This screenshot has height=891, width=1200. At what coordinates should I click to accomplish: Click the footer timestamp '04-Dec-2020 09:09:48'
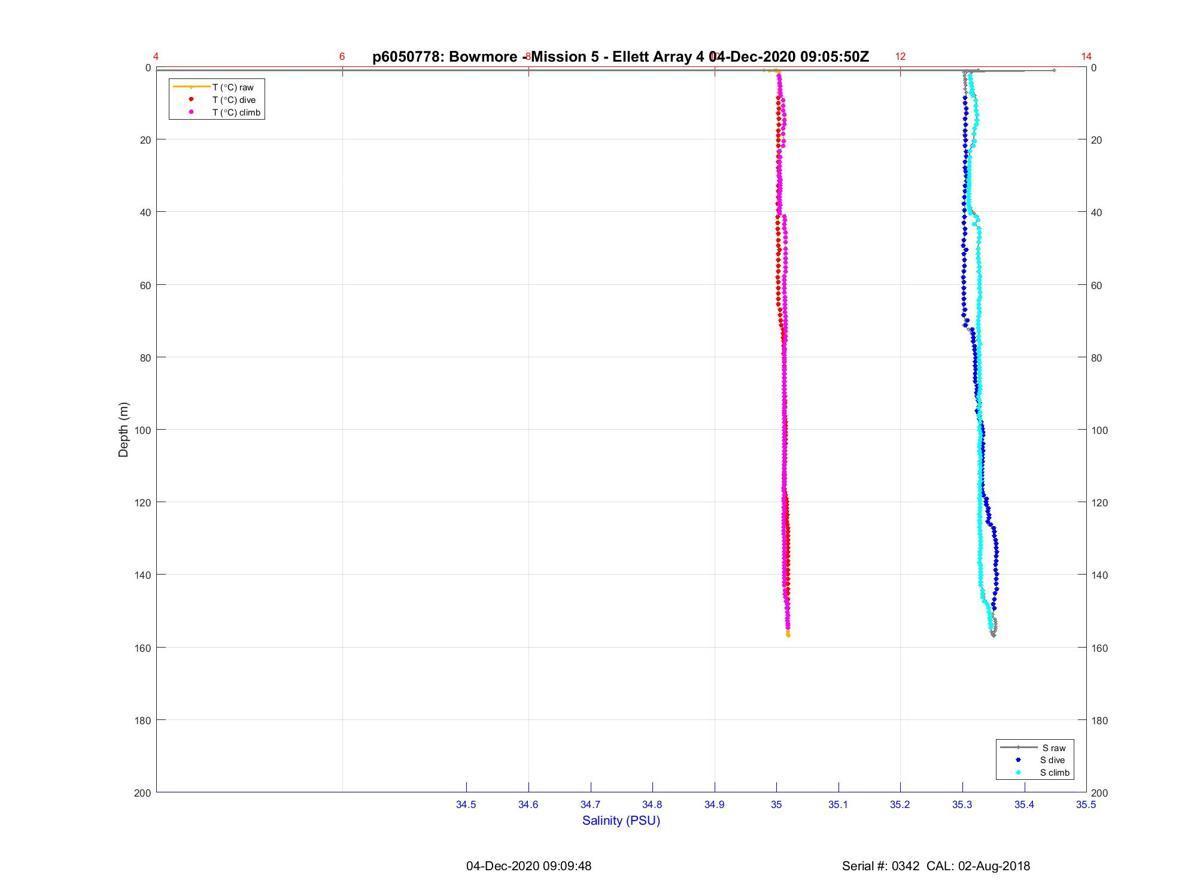pos(528,866)
